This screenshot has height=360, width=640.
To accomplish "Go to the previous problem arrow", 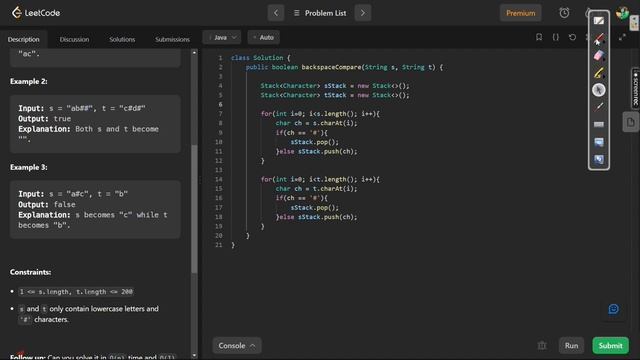I will [x=276, y=13].
